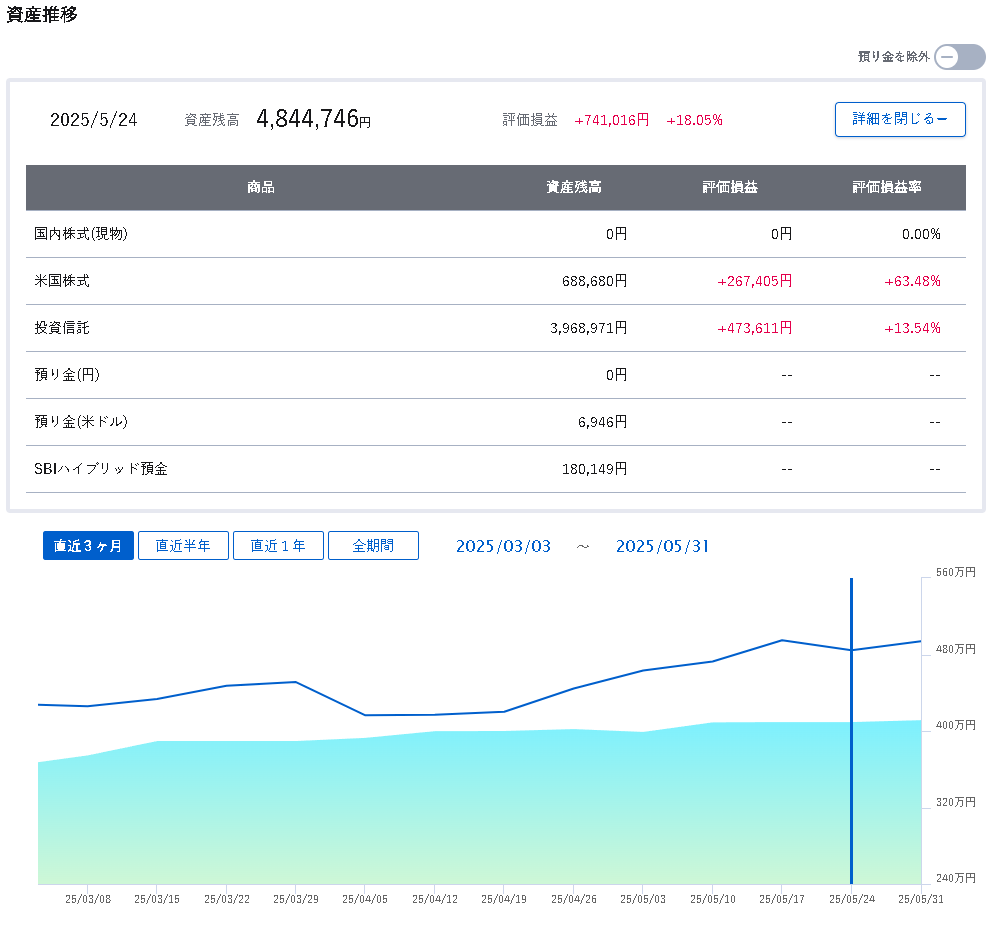Image resolution: width=996 pixels, height=929 pixels.
Task: Select the 米国株式 row label
Action: click(62, 281)
